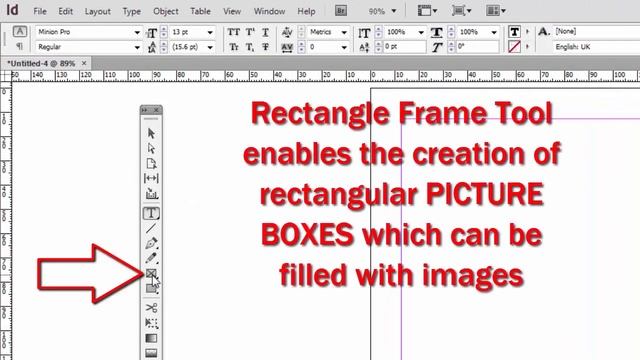Viewport: 640px width, 360px height.
Task: Collapse the Tools panel double arrows
Action: point(144,110)
